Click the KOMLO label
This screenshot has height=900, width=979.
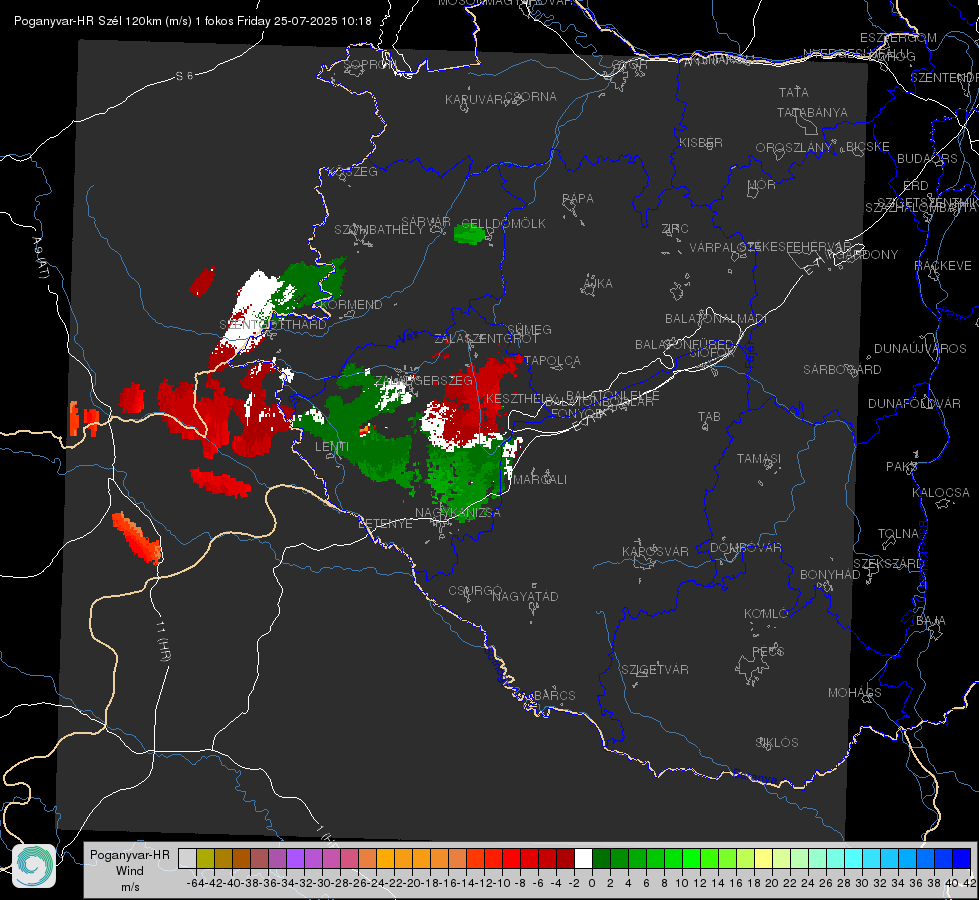[x=766, y=614]
